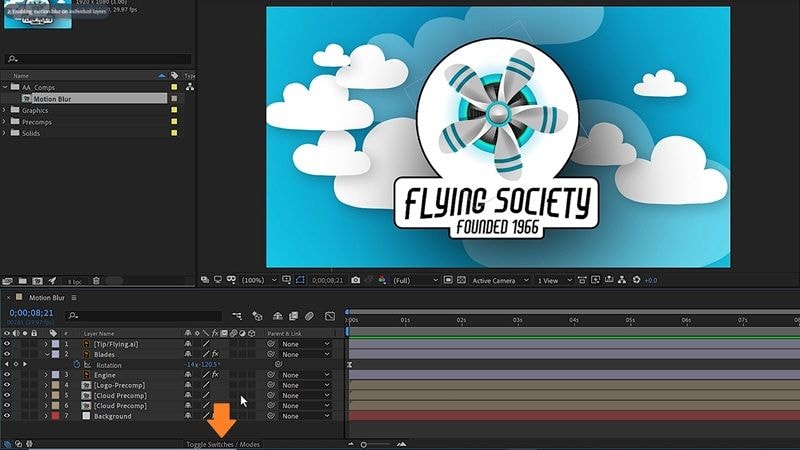Expand the Solids folder
The width and height of the screenshot is (800, 450).
5,133
